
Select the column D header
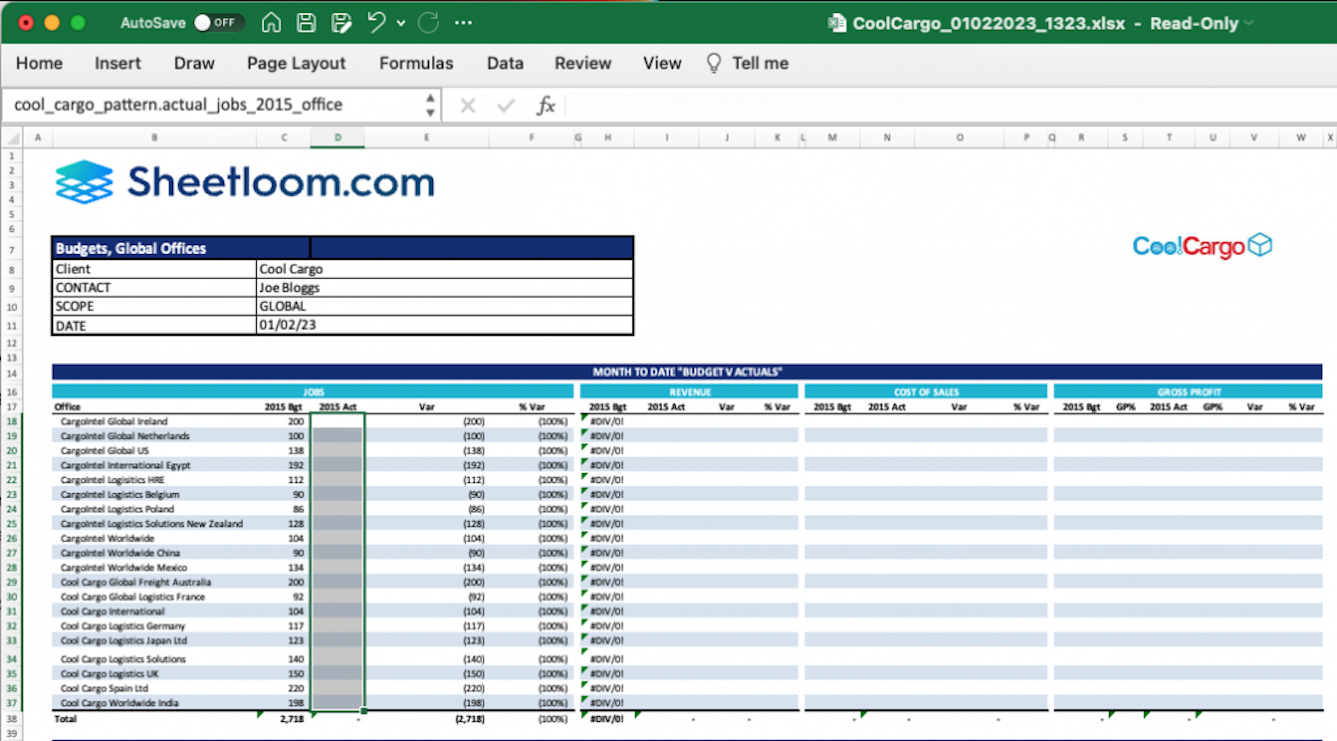coord(337,138)
